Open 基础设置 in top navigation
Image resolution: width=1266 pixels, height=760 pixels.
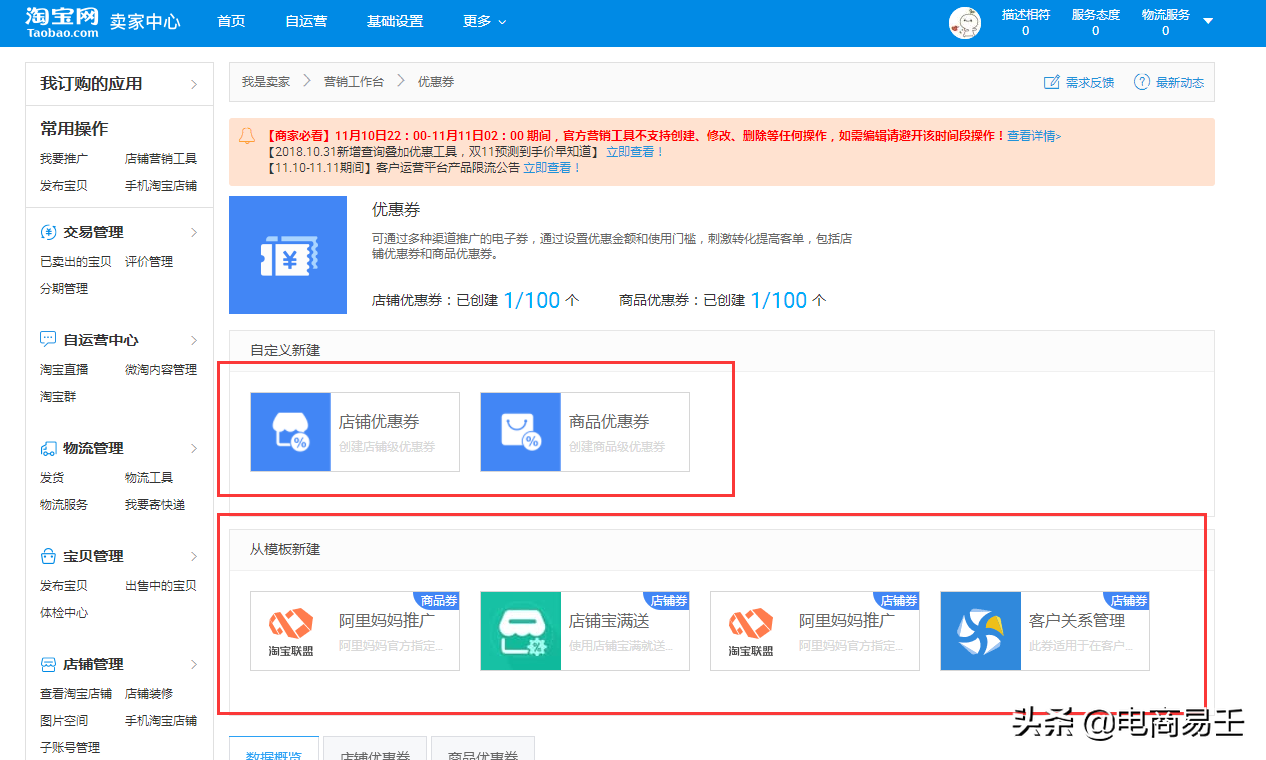tap(395, 21)
